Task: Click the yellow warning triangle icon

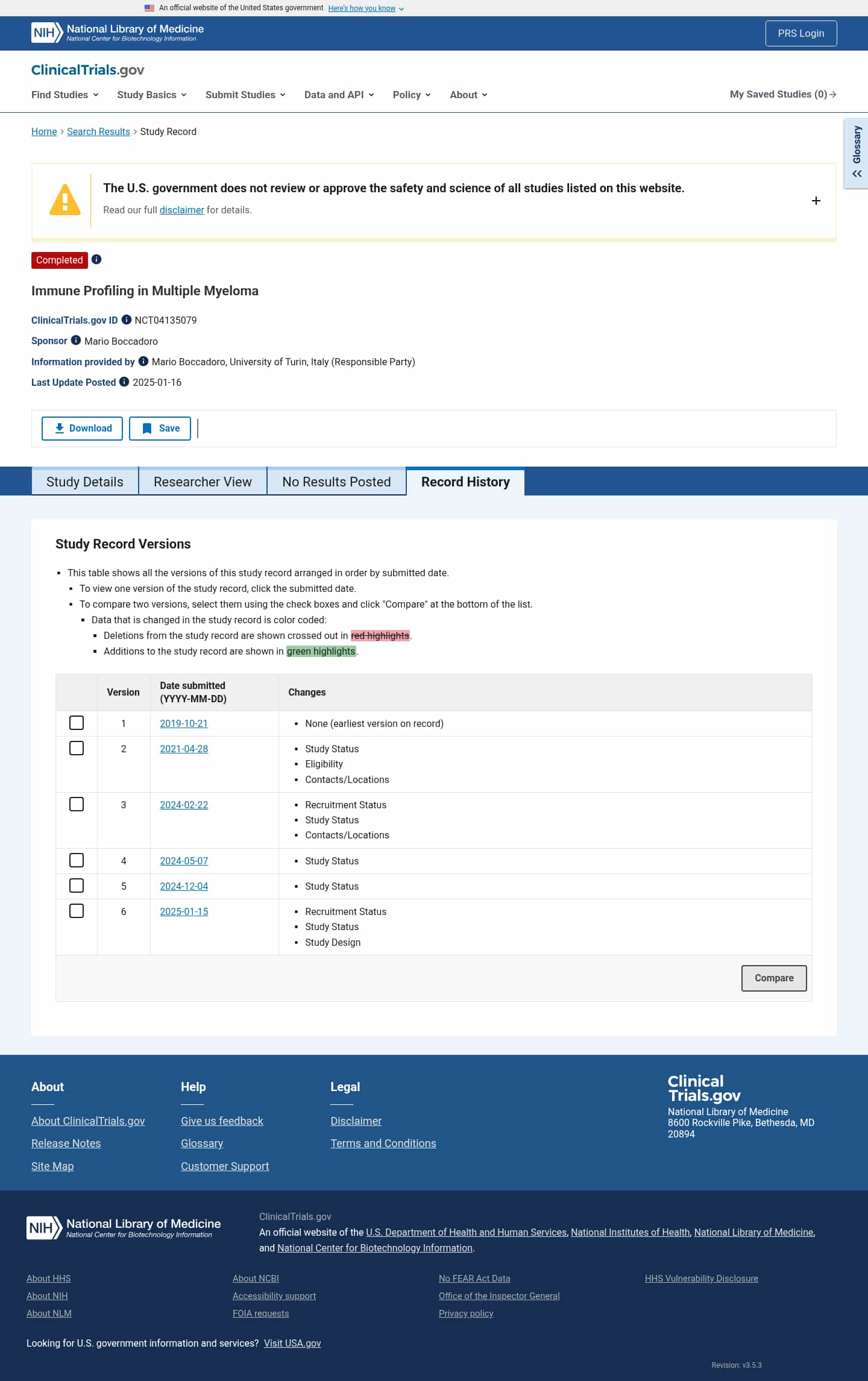Action: (65, 200)
